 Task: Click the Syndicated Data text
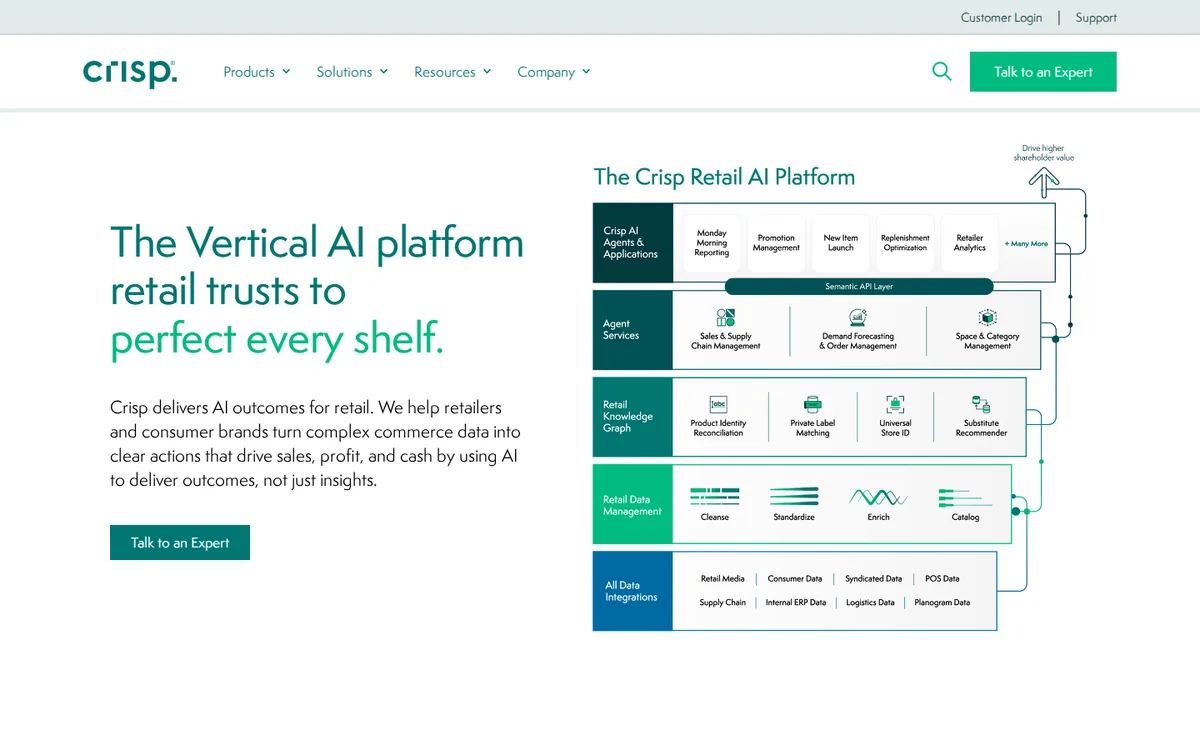873,579
